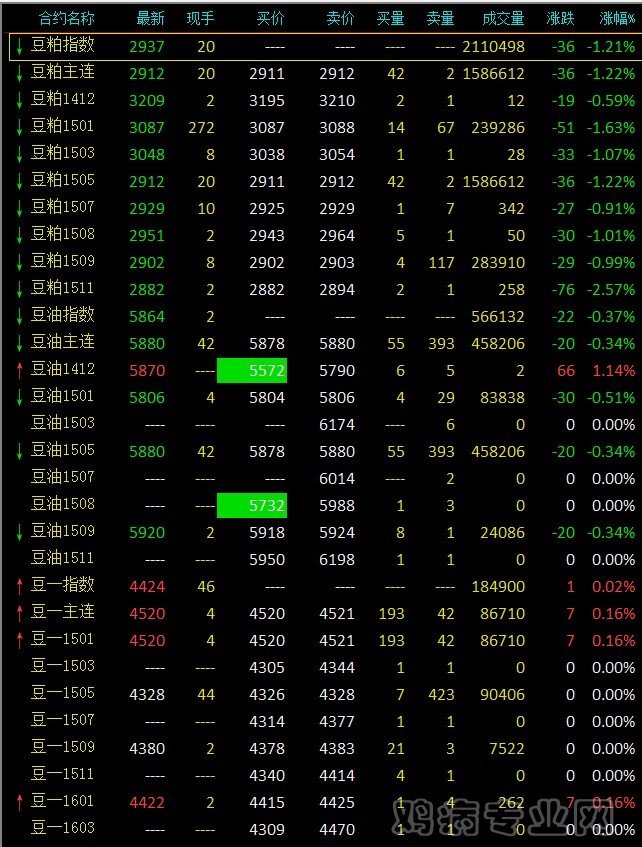Sort by the 卖价 column header

[340, 19]
